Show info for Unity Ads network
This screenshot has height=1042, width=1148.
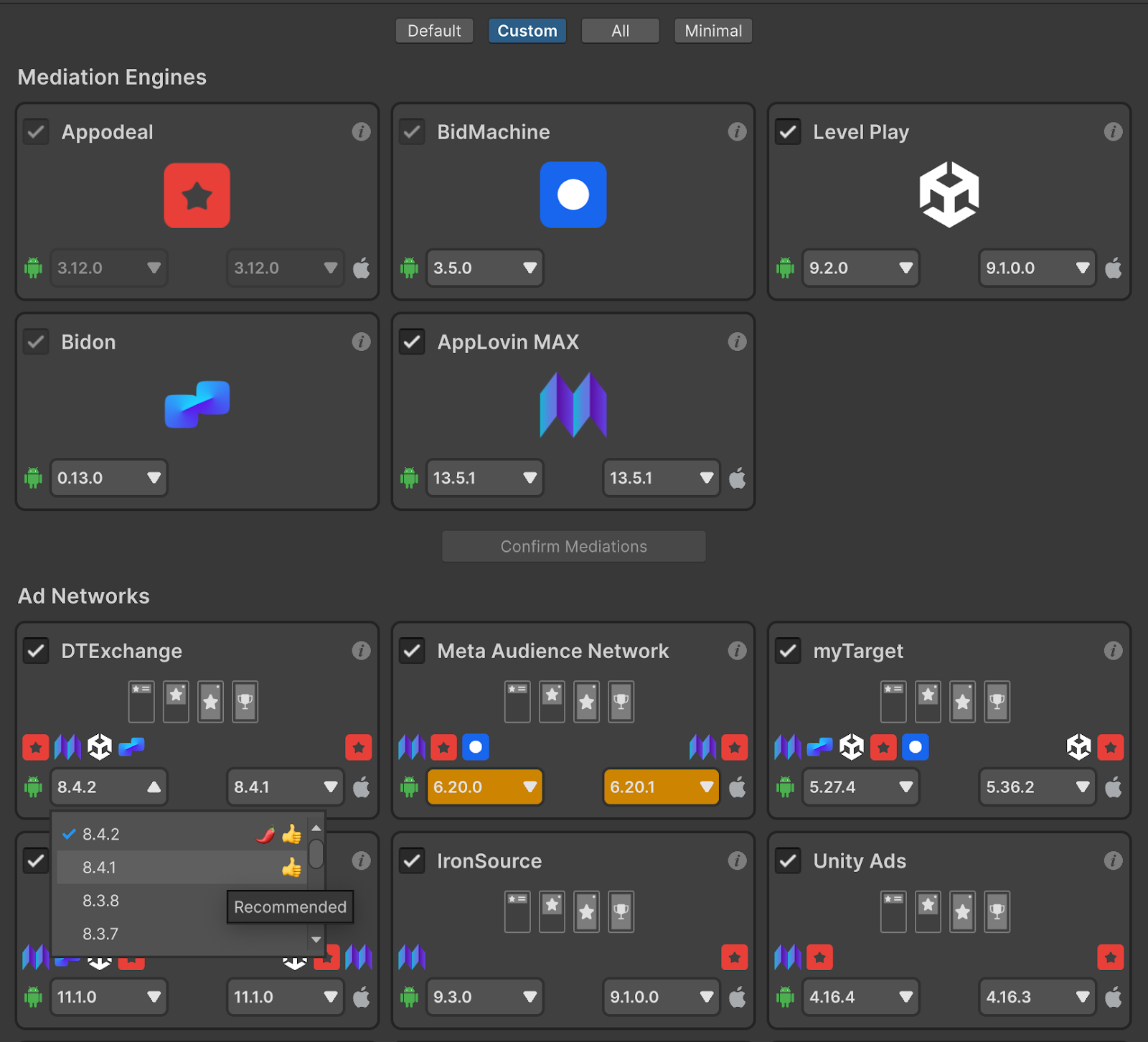[1113, 860]
